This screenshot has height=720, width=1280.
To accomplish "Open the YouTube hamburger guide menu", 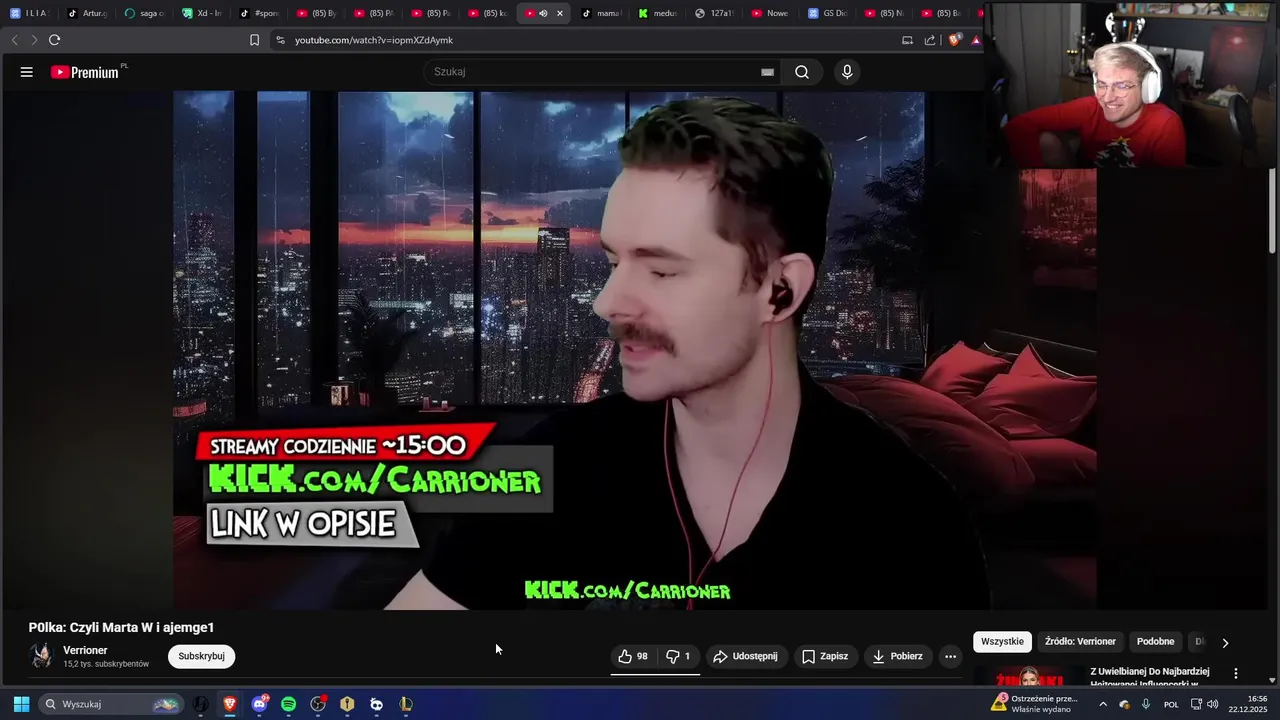I will coord(27,72).
